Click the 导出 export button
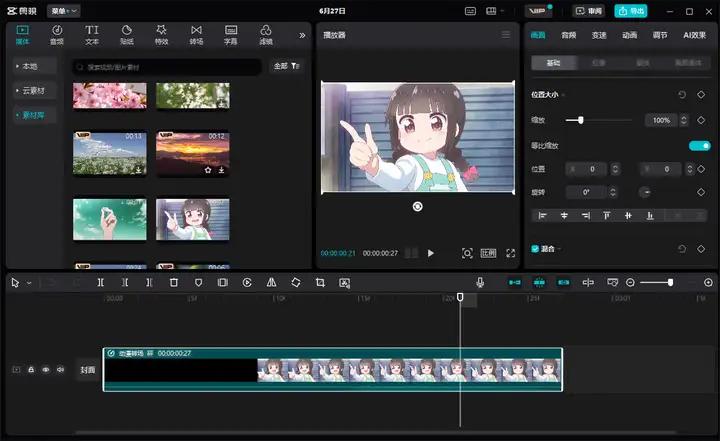Image resolution: width=720 pixels, height=441 pixels. pyautogui.click(x=631, y=11)
